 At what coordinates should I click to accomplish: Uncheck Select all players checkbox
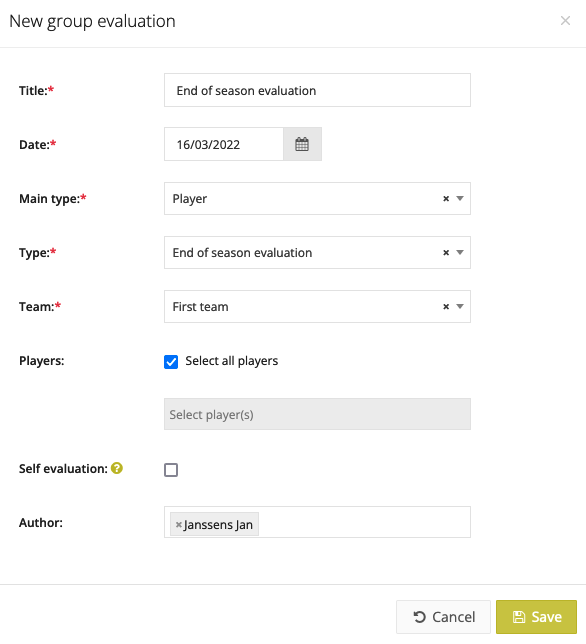coord(171,362)
